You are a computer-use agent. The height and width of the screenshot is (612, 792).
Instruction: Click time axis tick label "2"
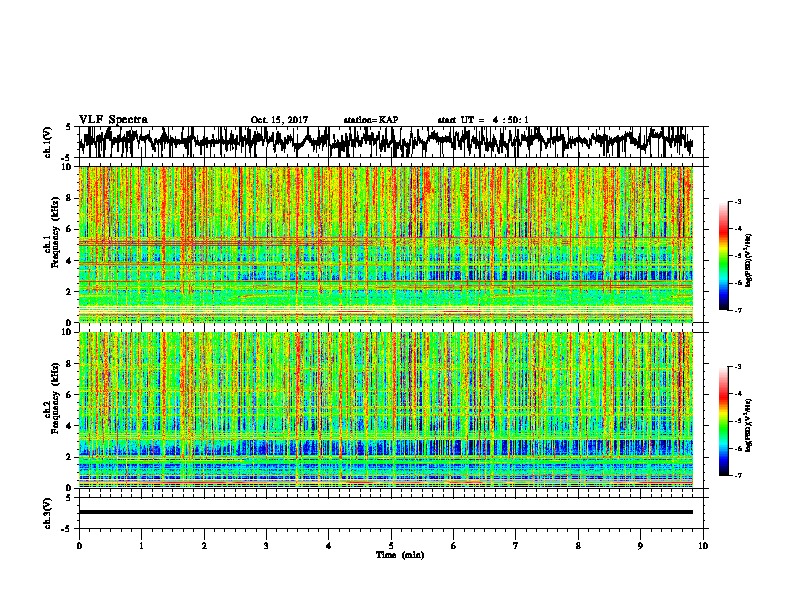204,546
